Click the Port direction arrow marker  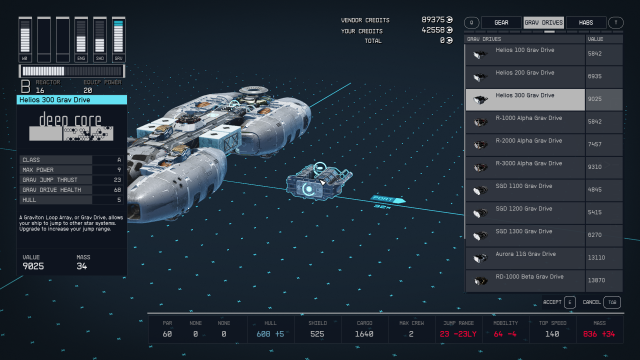tap(388, 199)
